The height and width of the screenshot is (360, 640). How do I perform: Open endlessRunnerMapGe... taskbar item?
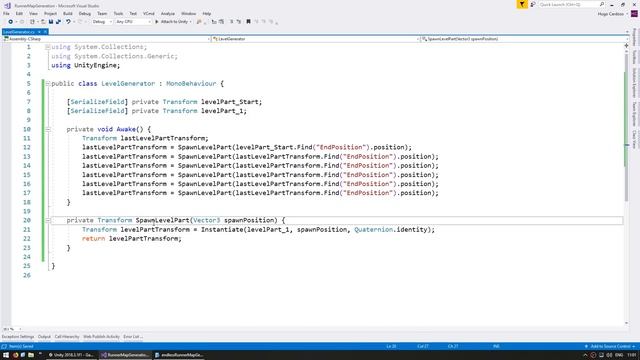(x=179, y=355)
